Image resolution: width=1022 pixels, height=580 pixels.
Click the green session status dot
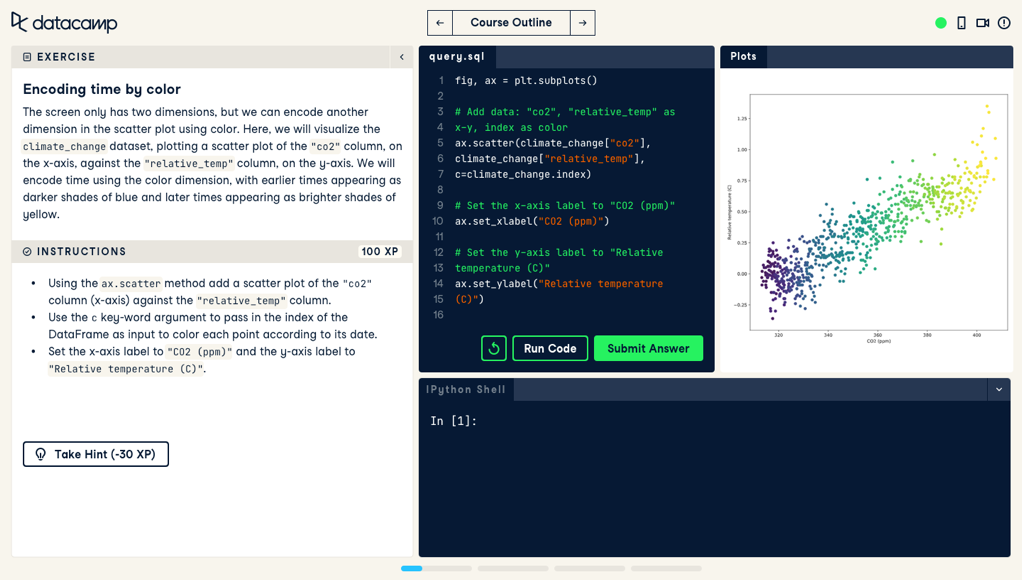point(940,22)
